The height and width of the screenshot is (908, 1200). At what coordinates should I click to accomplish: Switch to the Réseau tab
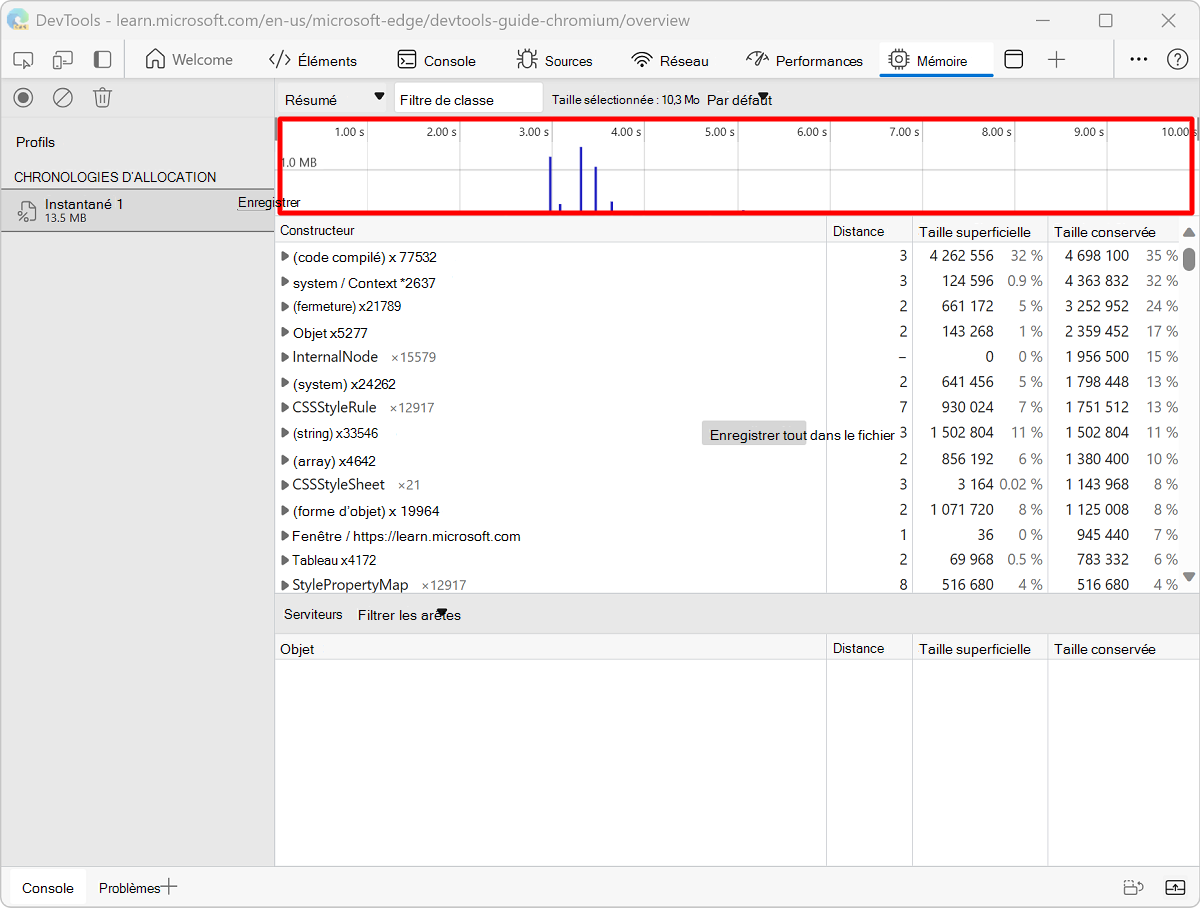click(670, 60)
